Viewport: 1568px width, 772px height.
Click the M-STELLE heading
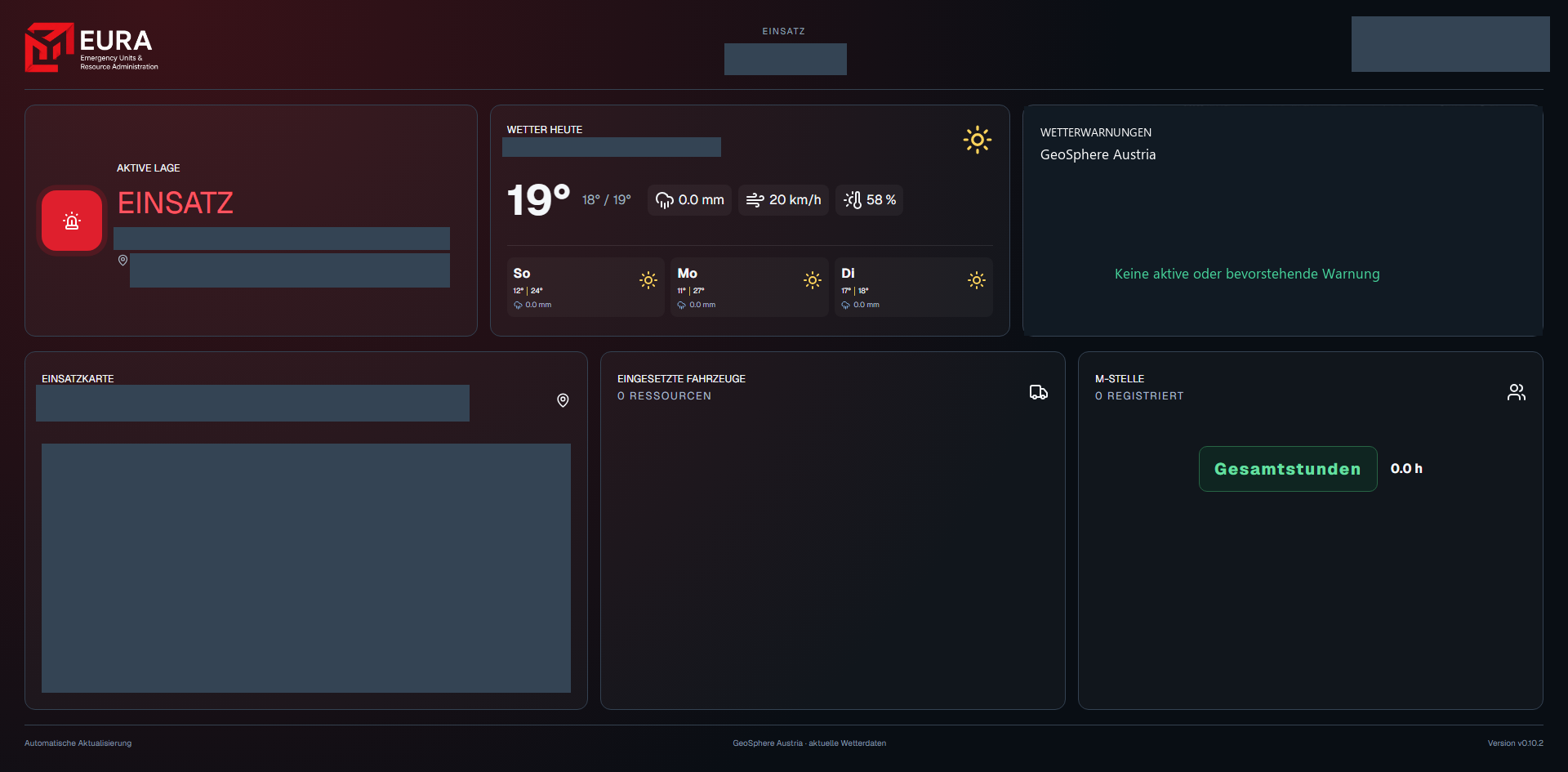(1120, 379)
